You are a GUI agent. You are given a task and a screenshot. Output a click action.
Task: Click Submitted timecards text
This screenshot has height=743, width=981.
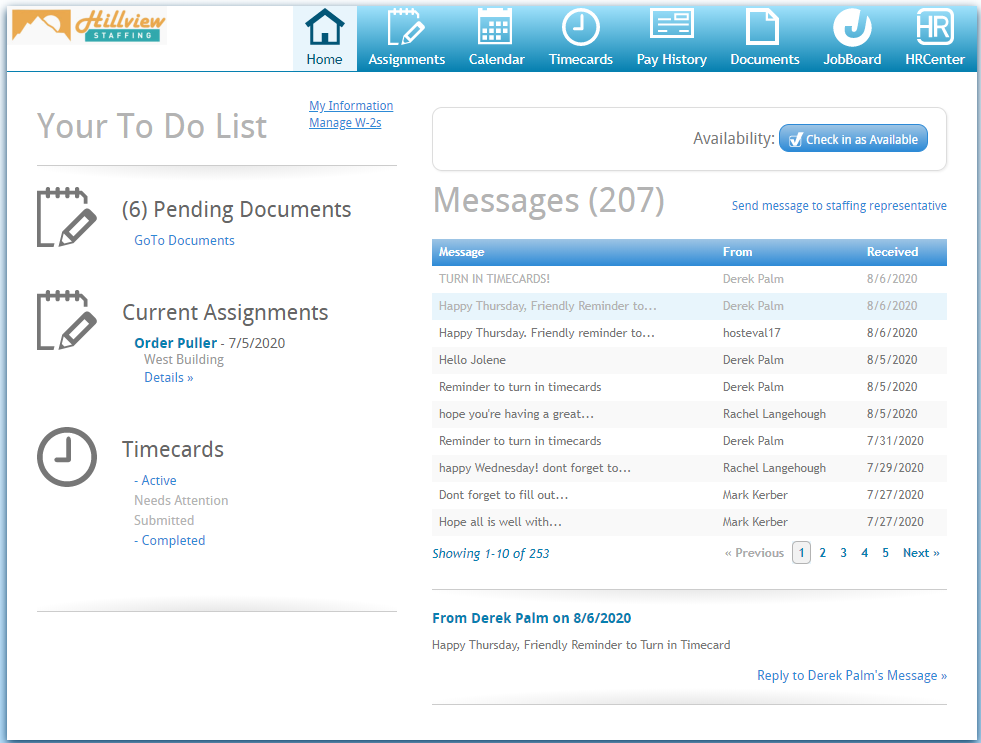coord(164,520)
